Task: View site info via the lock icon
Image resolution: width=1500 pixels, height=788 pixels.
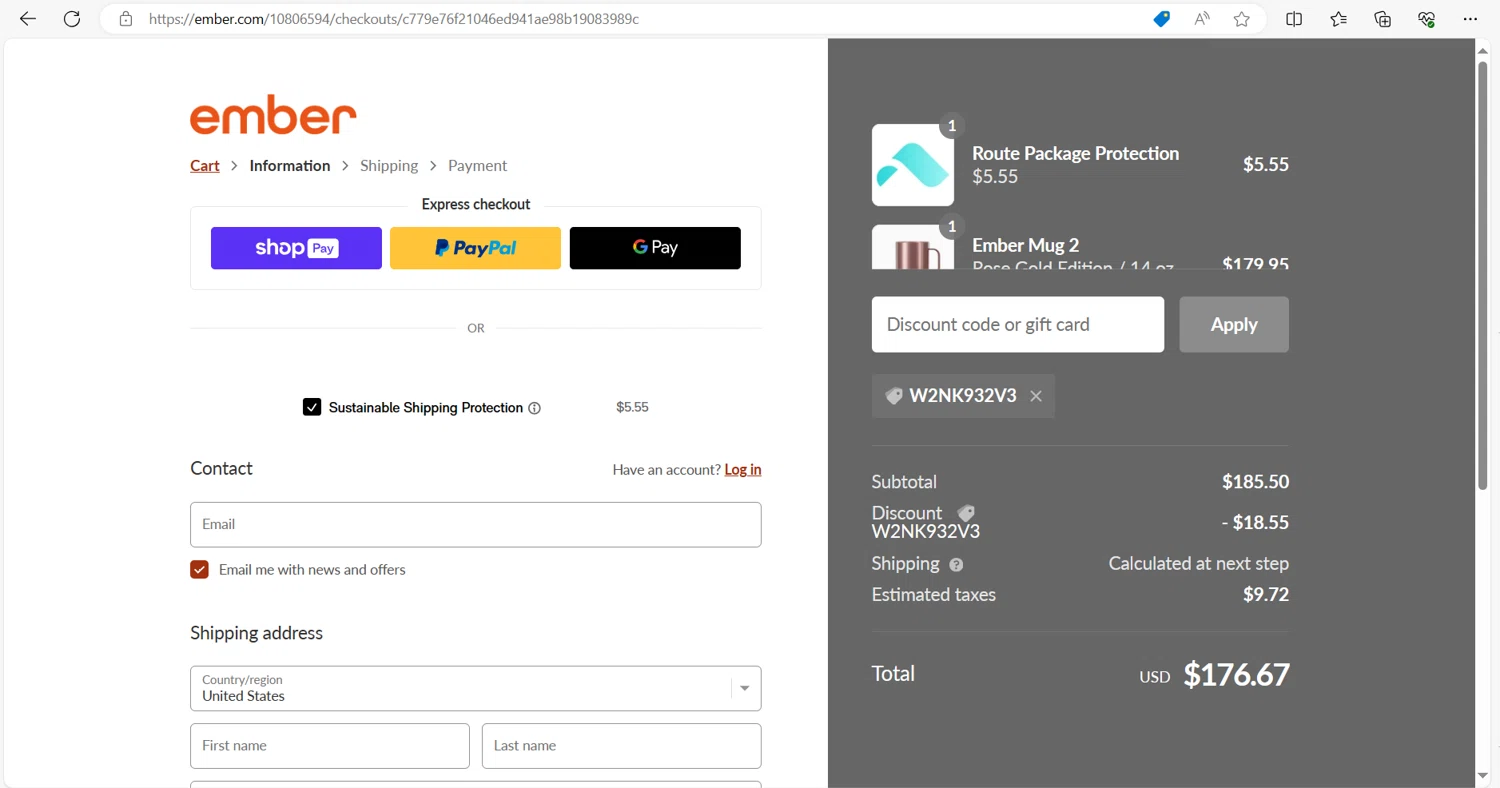Action: point(126,19)
